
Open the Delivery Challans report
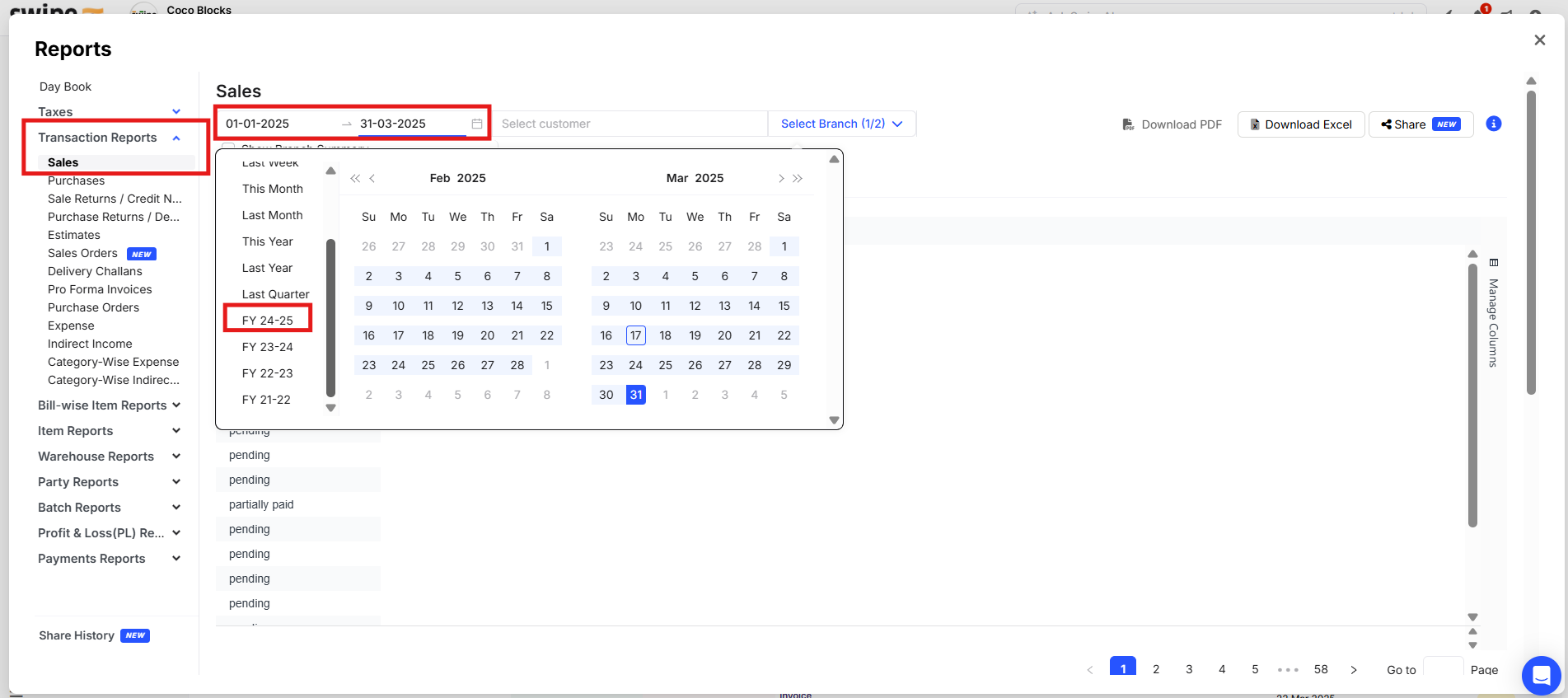pyautogui.click(x=95, y=271)
